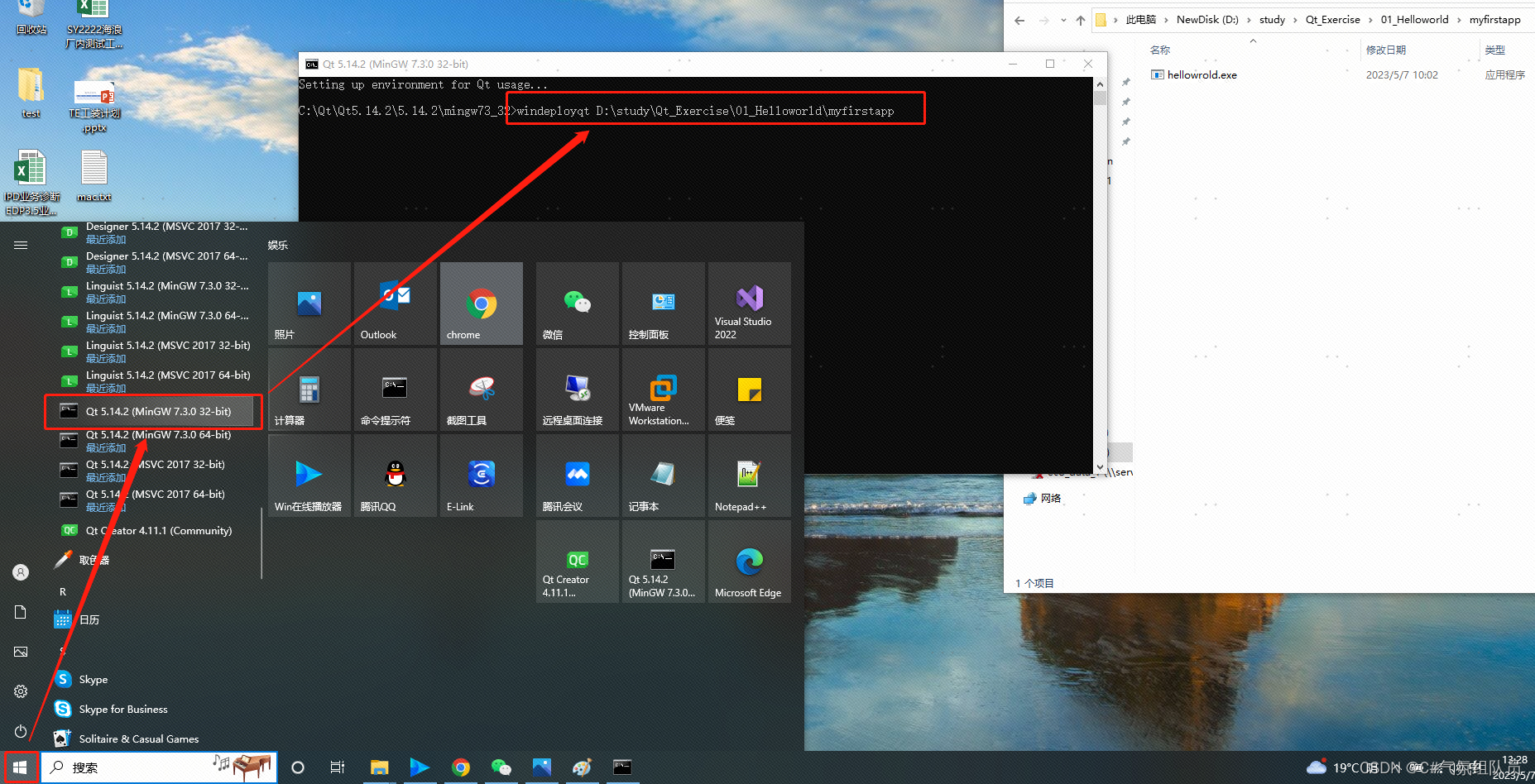This screenshot has width=1535, height=784.
Task: Open the Win在线播放器 tile
Action: (x=309, y=476)
